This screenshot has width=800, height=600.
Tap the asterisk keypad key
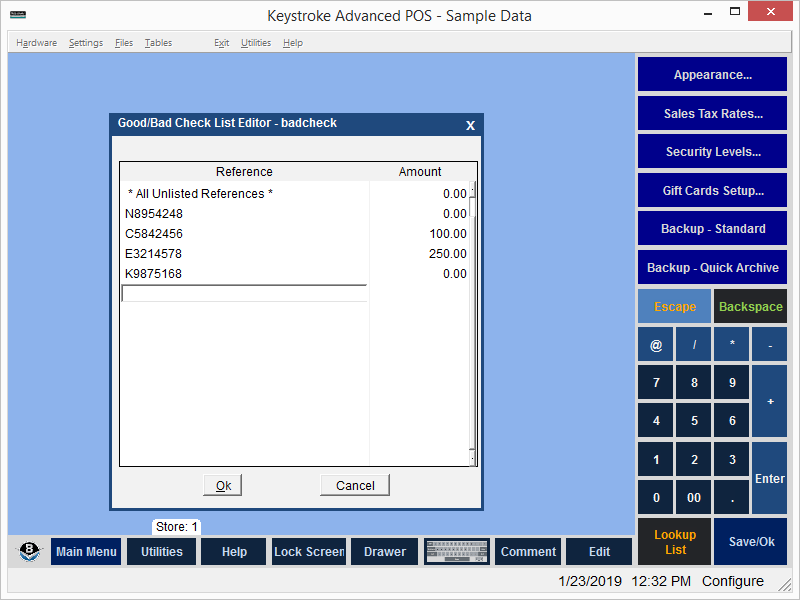[732, 344]
